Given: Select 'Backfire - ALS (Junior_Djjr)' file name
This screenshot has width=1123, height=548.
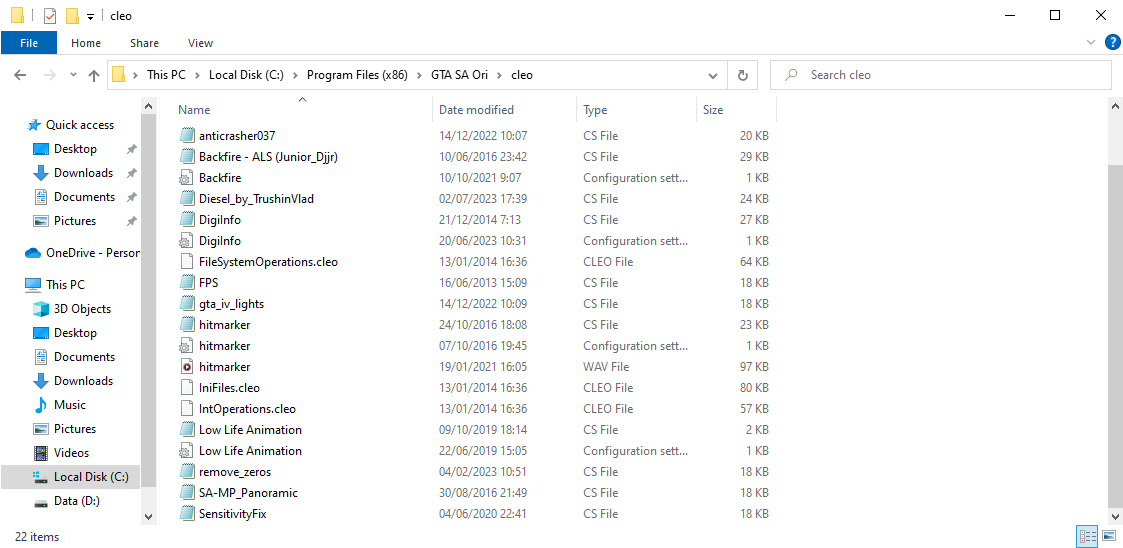Looking at the screenshot, I should tap(268, 156).
